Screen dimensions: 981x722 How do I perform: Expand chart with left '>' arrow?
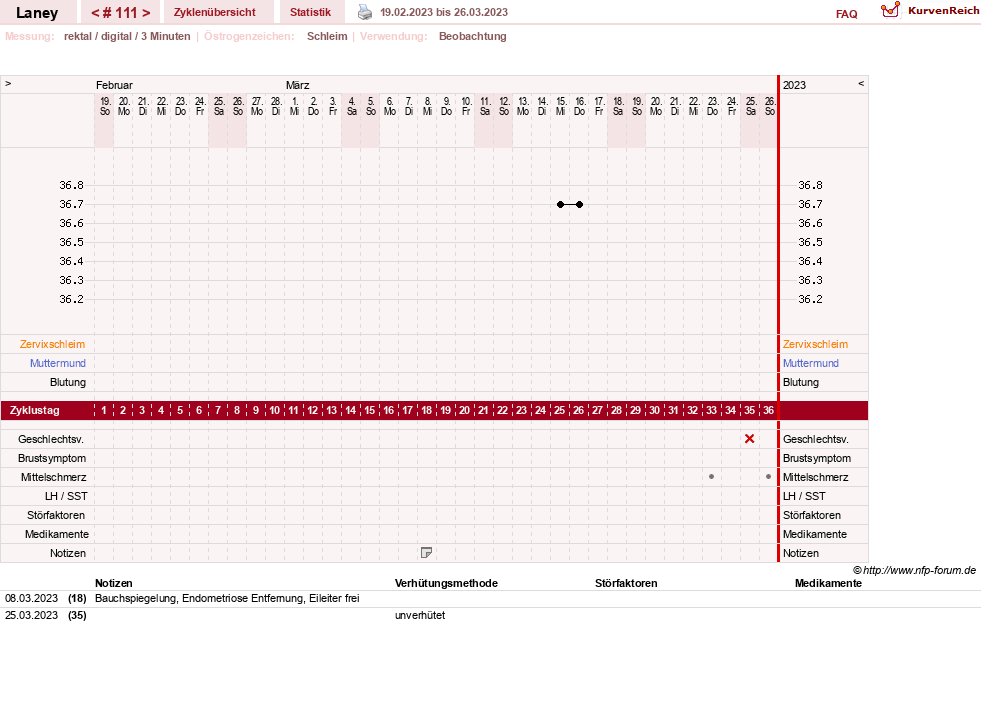(x=8, y=83)
